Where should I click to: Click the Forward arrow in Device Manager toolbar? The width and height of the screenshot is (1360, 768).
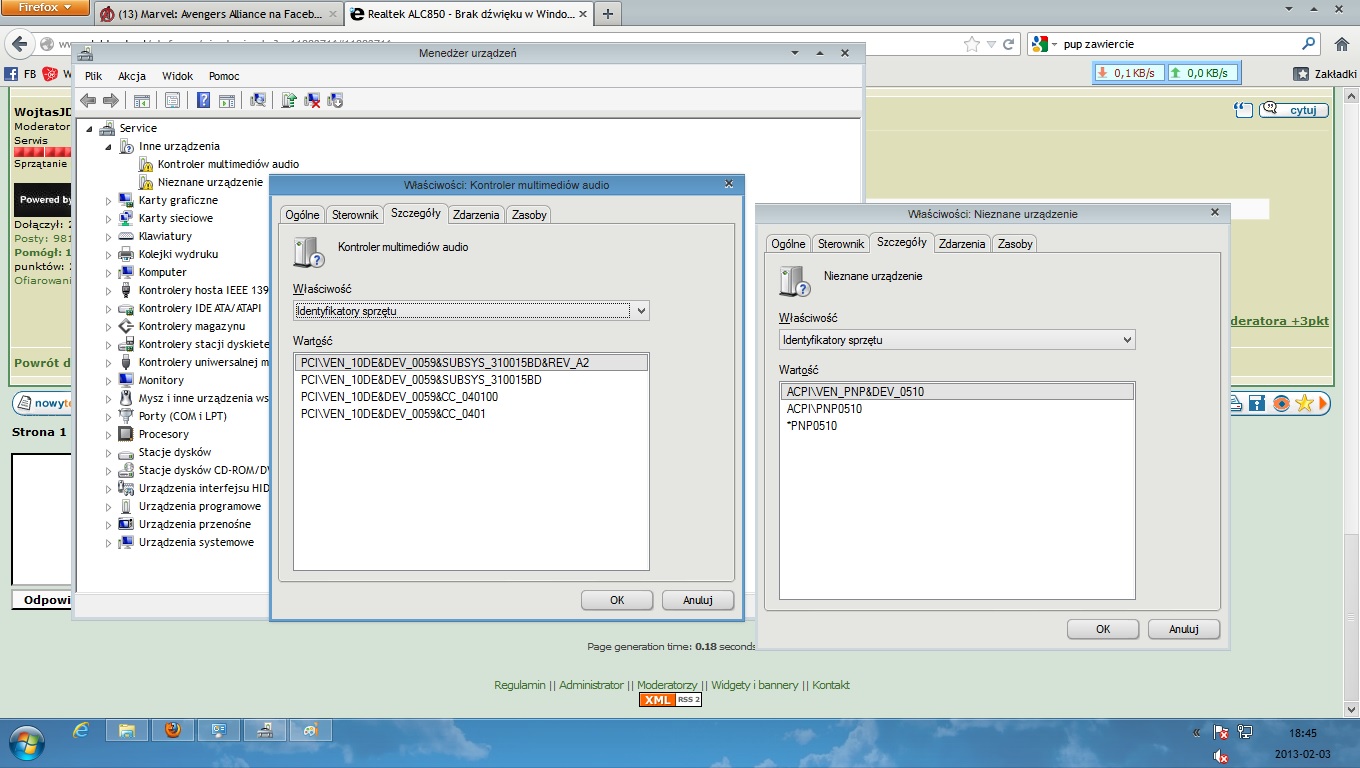pos(111,100)
